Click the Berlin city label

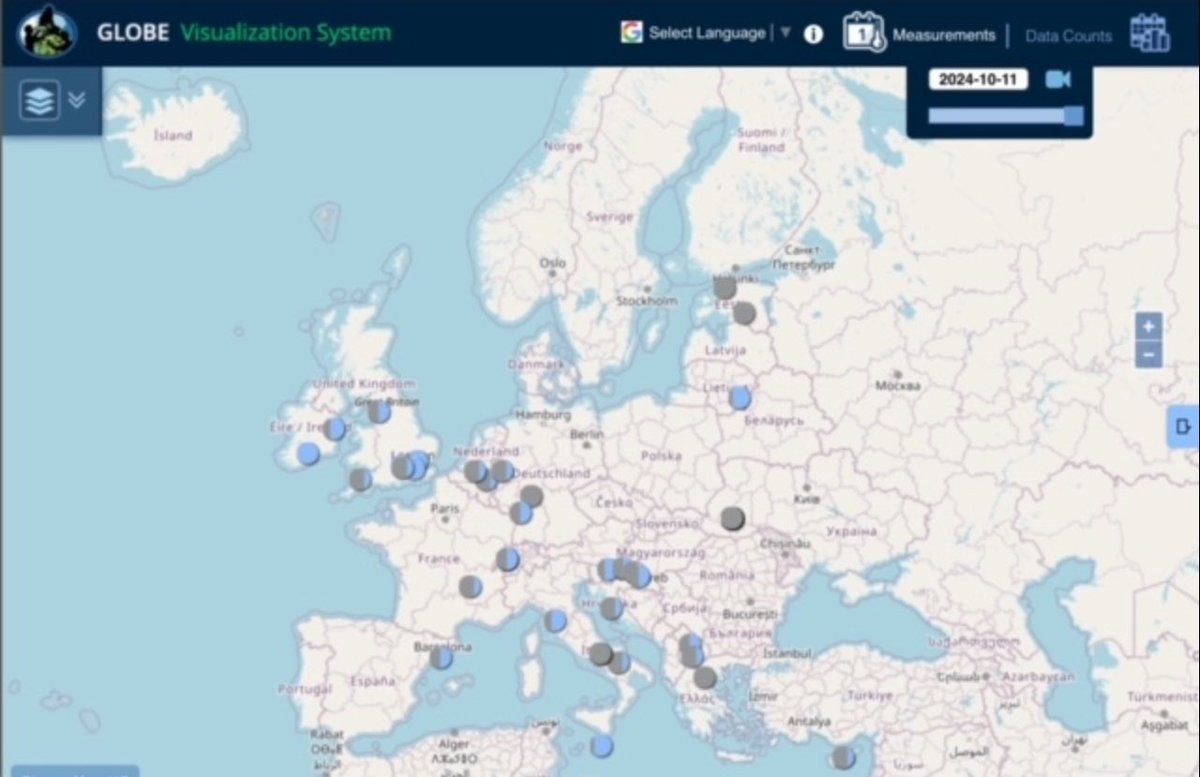[586, 435]
